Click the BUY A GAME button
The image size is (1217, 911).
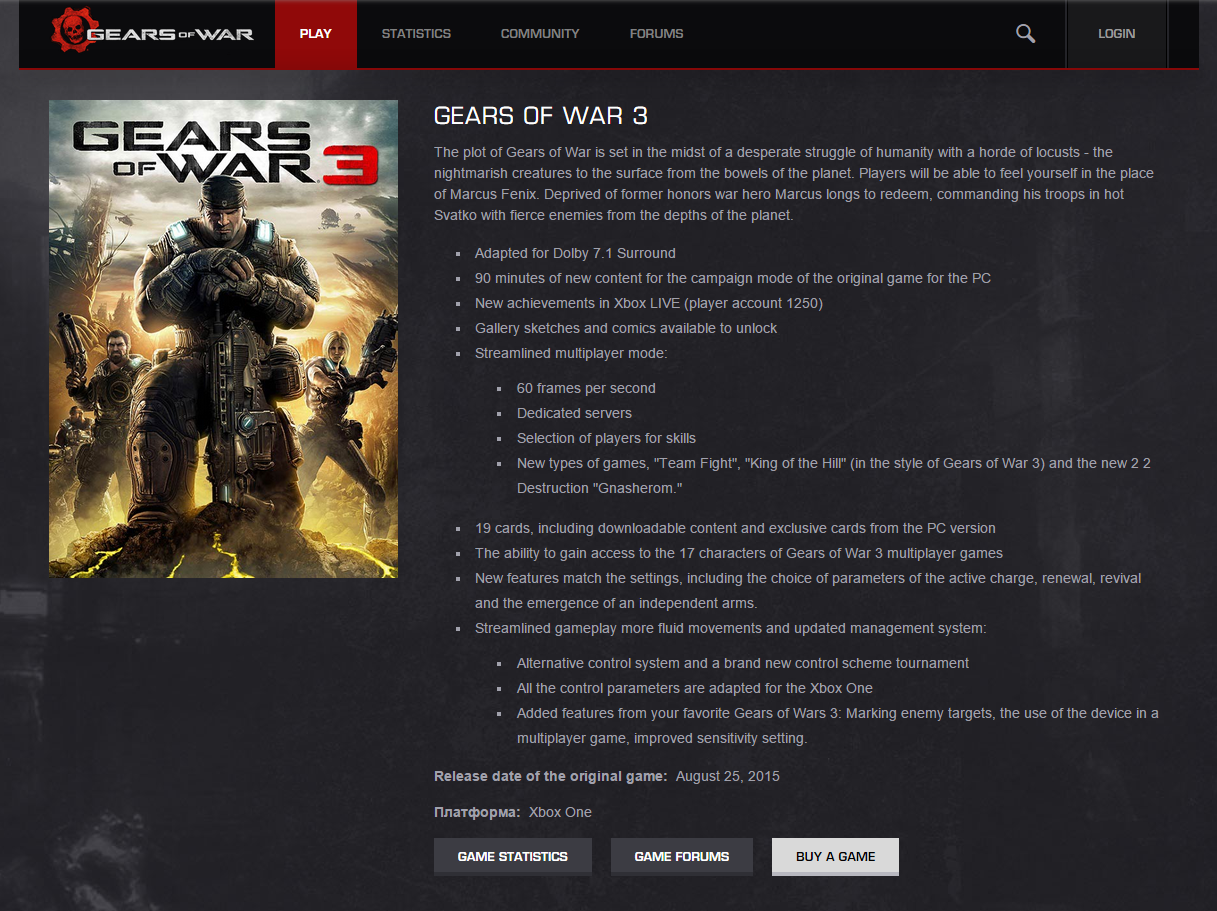pos(835,857)
